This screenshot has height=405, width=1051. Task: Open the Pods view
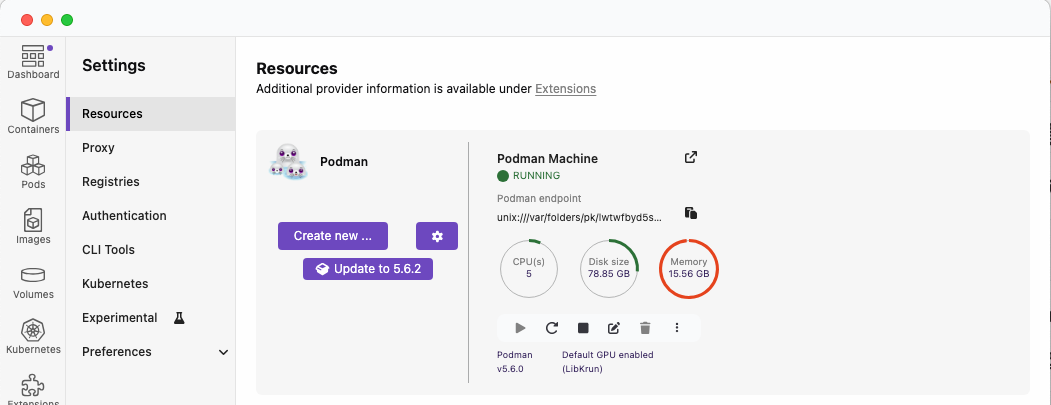point(33,171)
